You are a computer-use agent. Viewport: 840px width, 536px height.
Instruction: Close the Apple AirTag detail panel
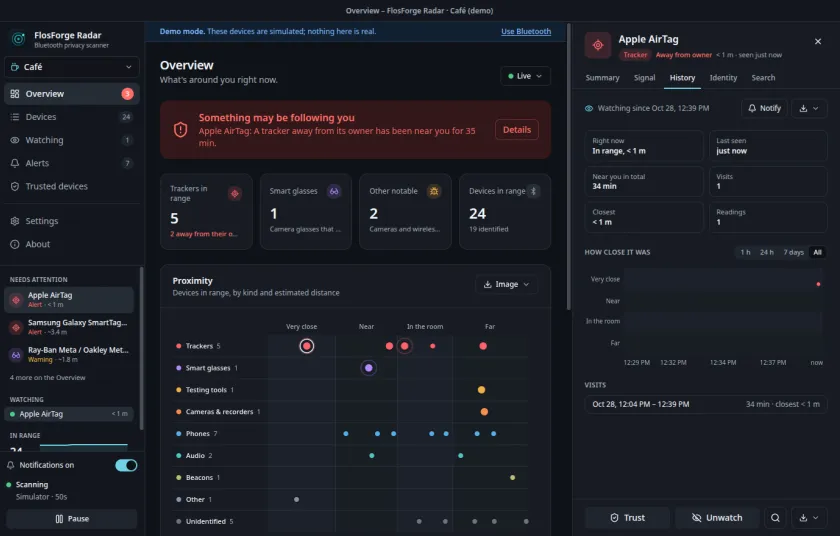818,41
